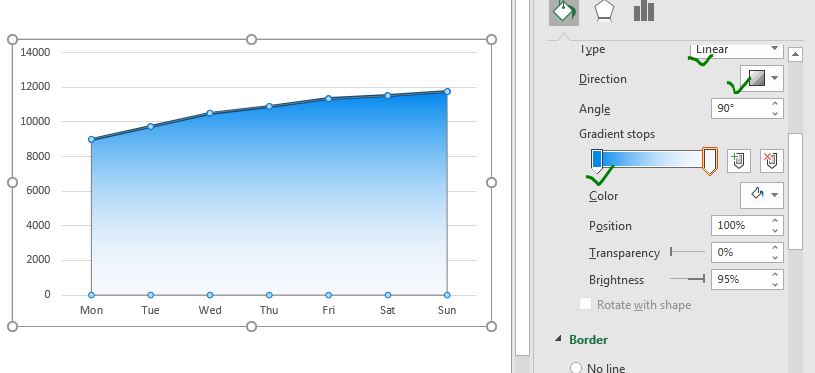Select the Thu data point on the line

[x=269, y=106]
